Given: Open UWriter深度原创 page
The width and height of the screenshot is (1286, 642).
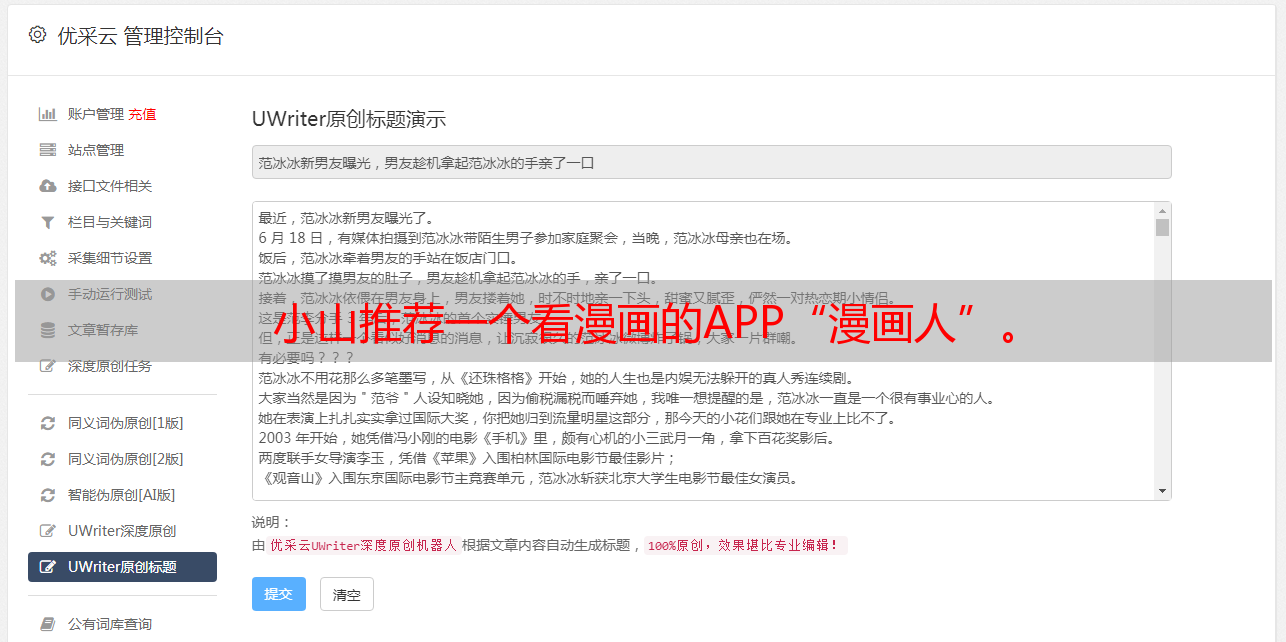Looking at the screenshot, I should pos(122,531).
